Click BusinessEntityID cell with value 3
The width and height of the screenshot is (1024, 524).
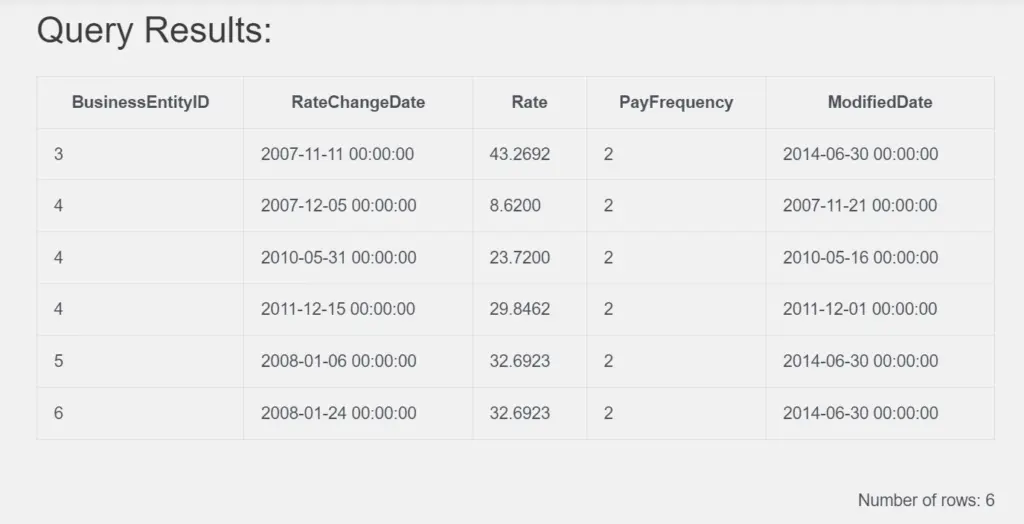pyautogui.click(x=58, y=154)
